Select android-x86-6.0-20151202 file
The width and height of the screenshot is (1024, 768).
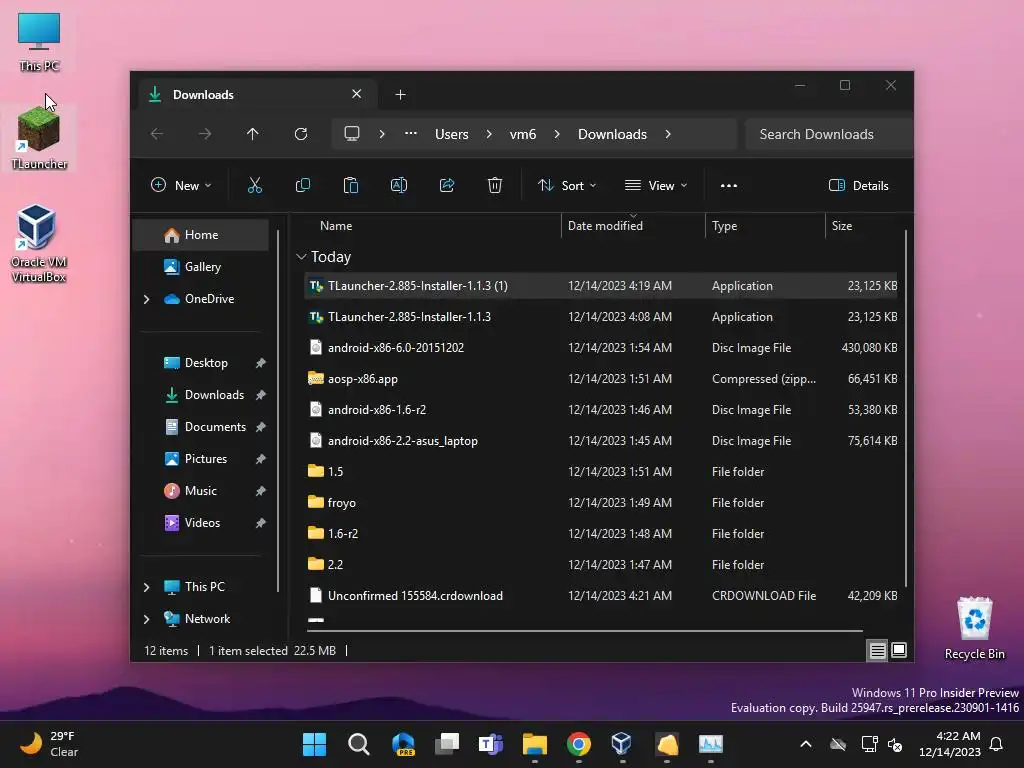coord(601,348)
